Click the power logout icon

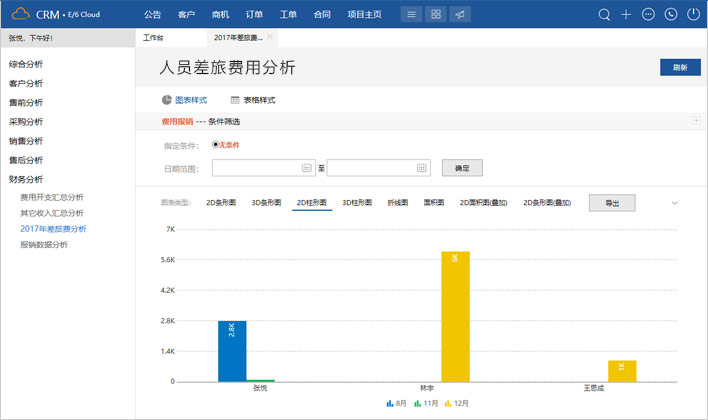click(693, 15)
